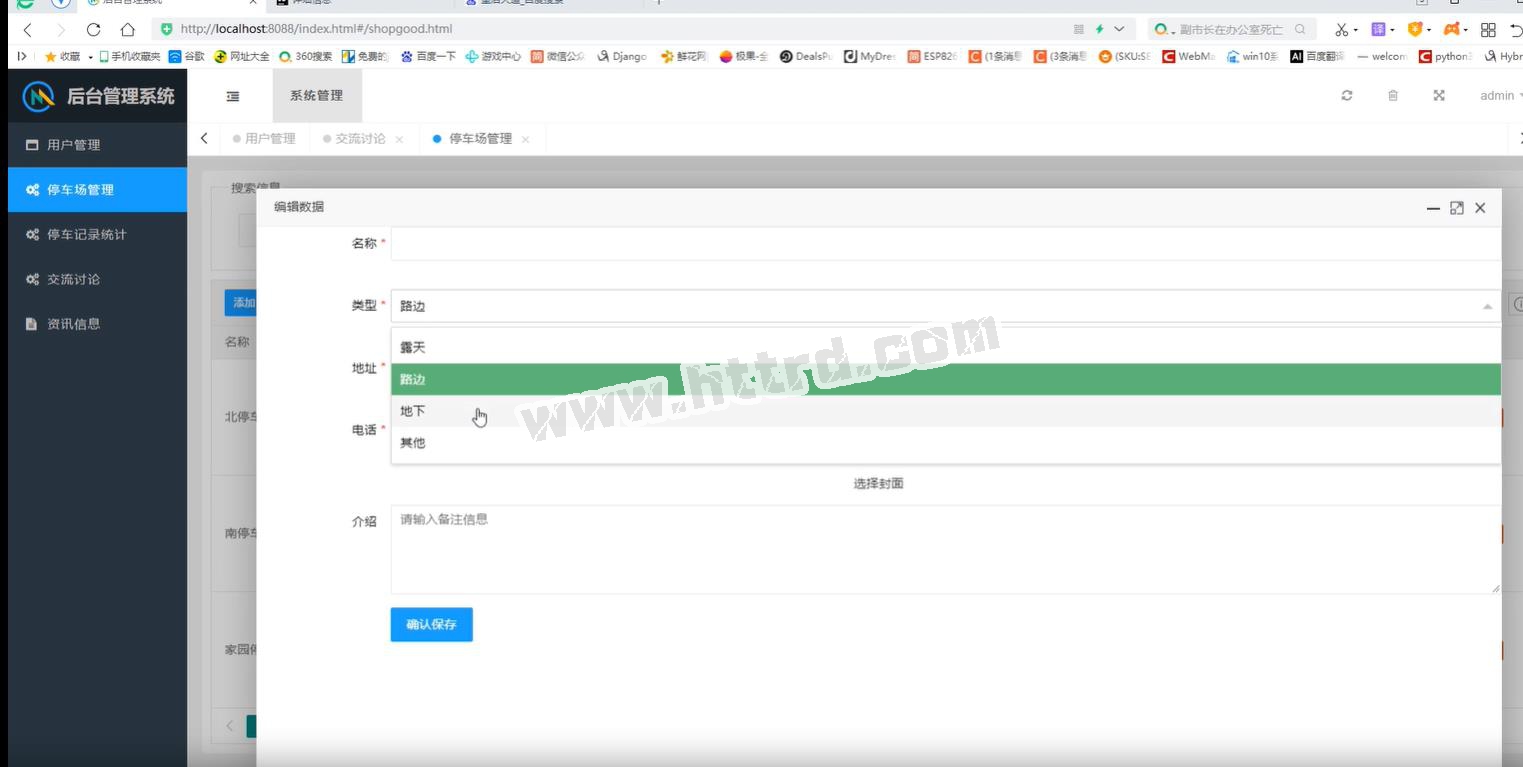The image size is (1523, 767).
Task: Open the browser home page icon
Action: tap(127, 30)
